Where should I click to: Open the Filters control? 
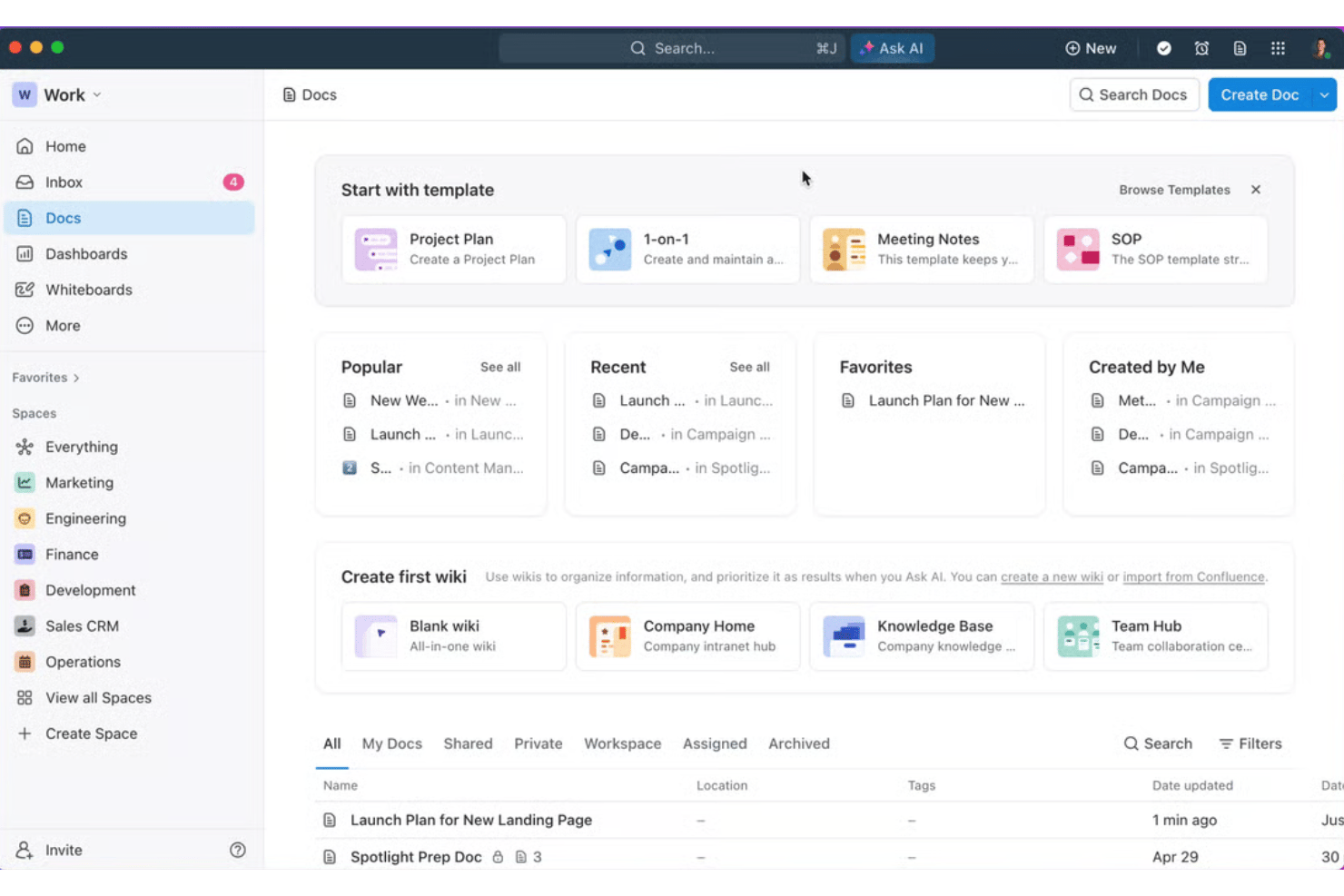(x=1250, y=743)
